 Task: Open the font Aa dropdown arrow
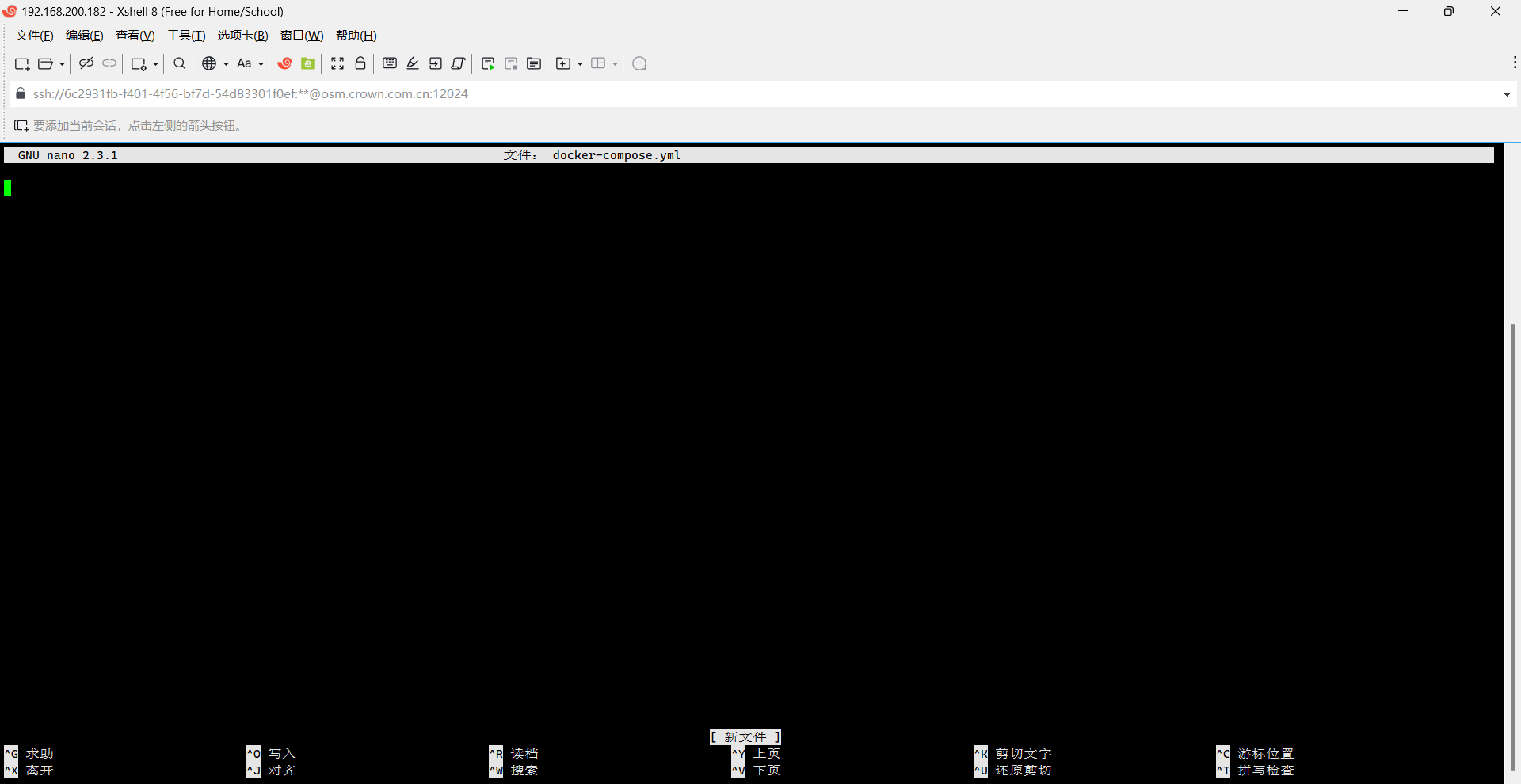click(260, 63)
